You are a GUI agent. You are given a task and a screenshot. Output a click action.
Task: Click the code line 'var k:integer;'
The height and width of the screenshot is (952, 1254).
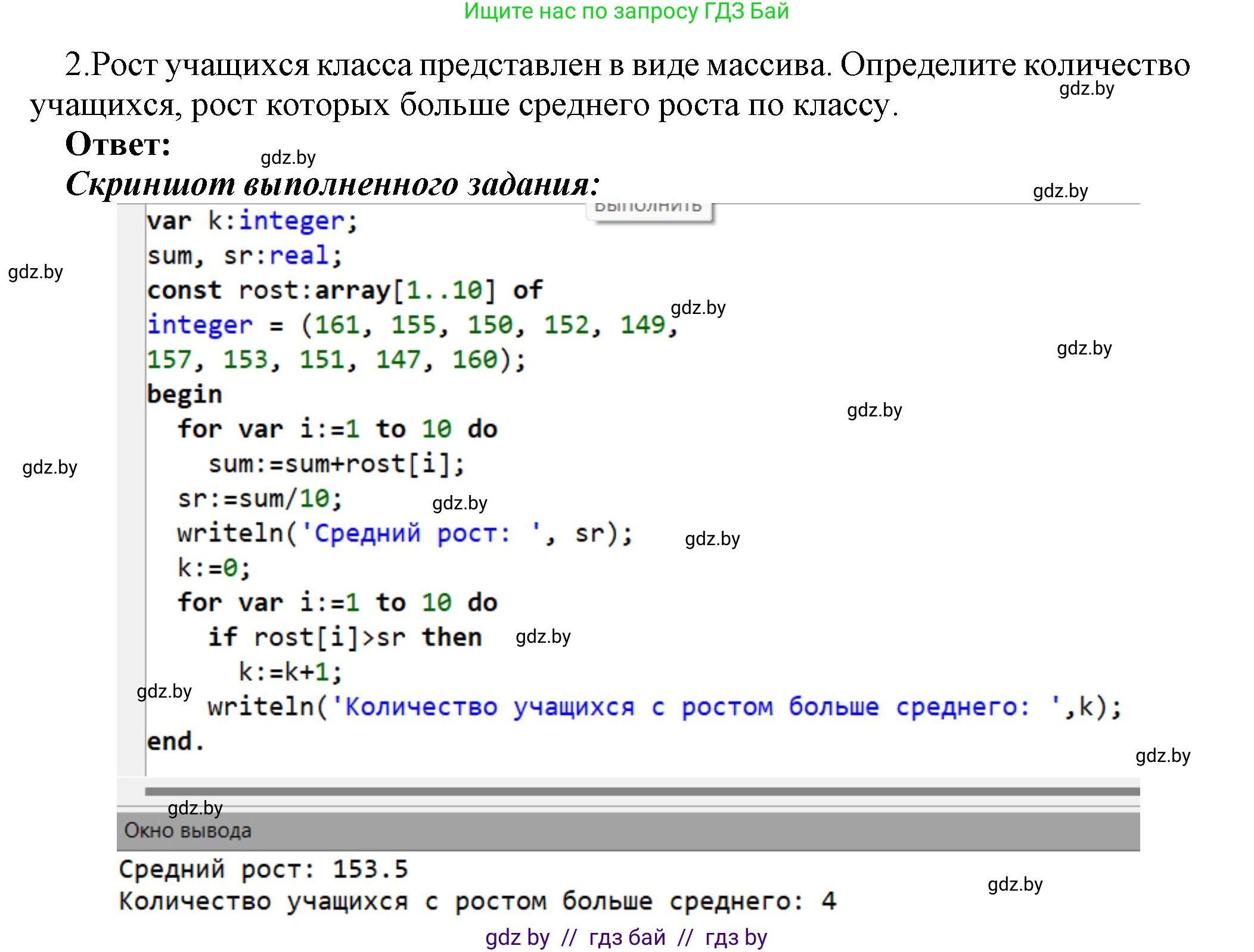(252, 222)
